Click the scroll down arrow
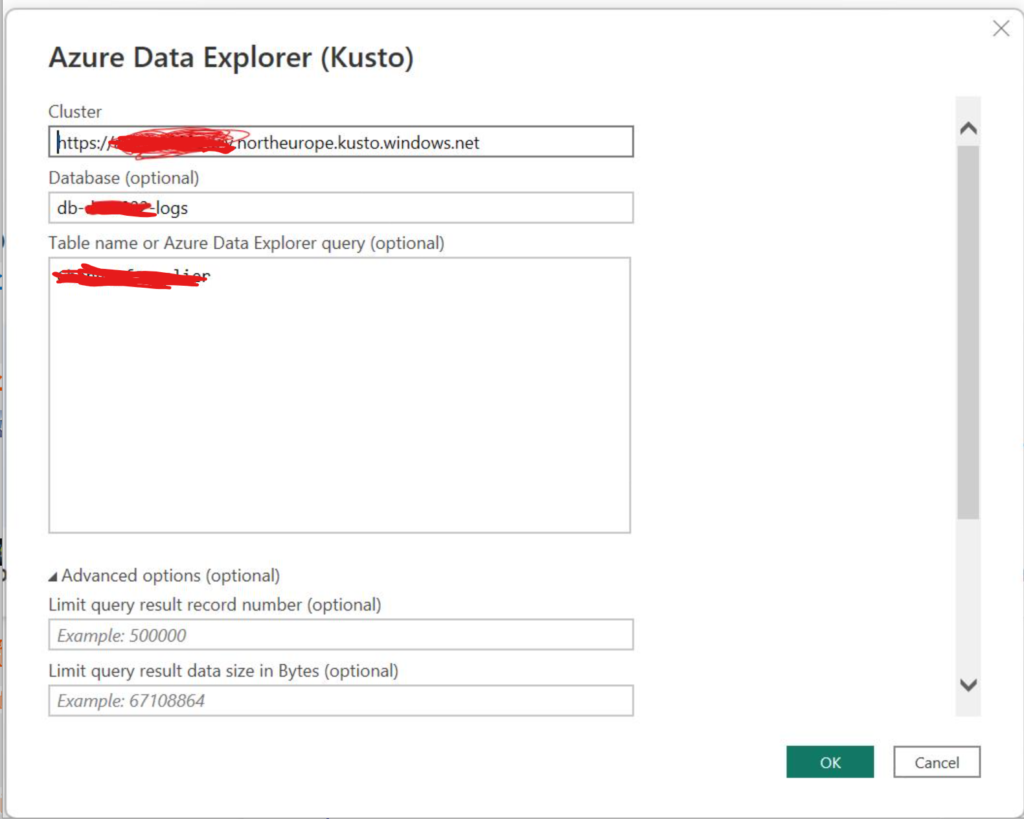This screenshot has width=1024, height=819. tap(968, 684)
